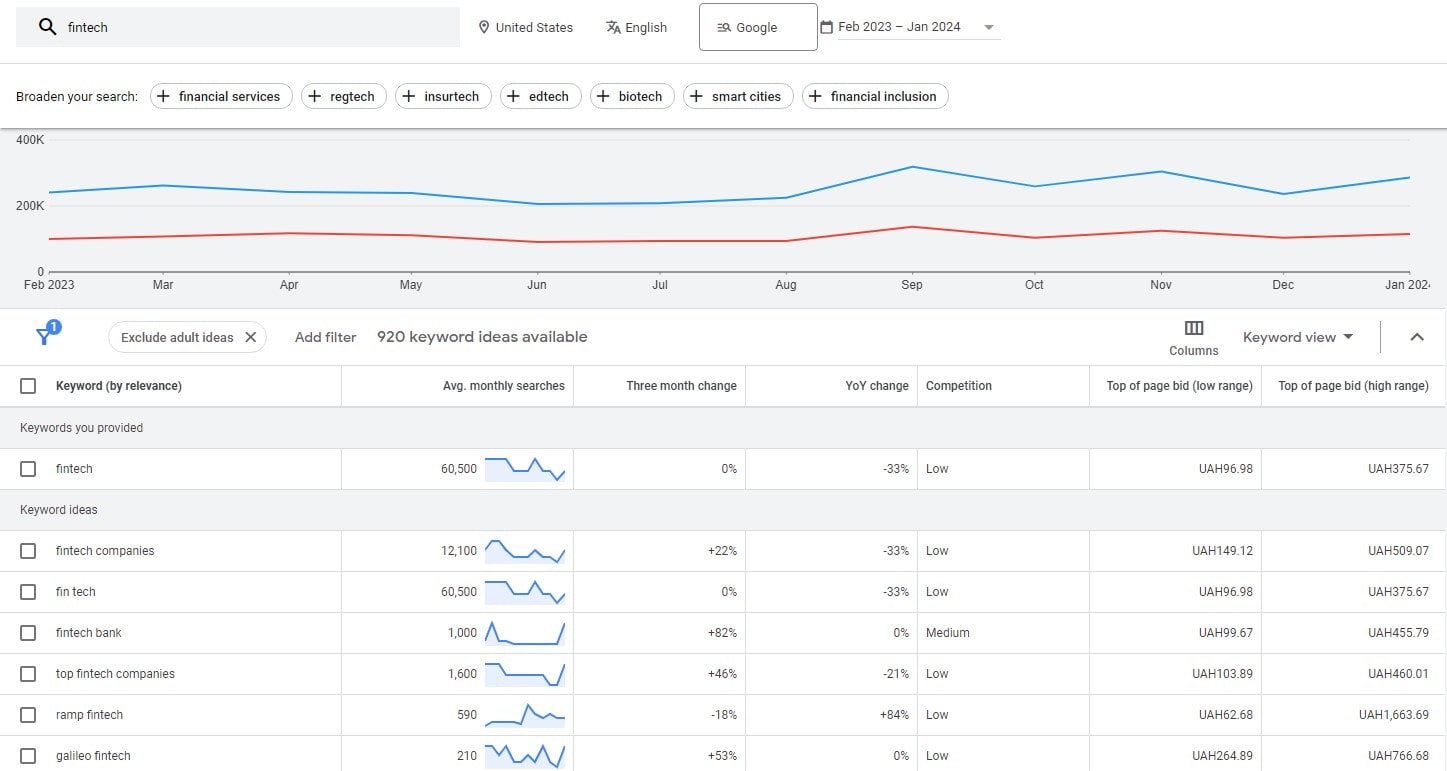Check the galileo fintech row
1447x771 pixels.
(28, 756)
